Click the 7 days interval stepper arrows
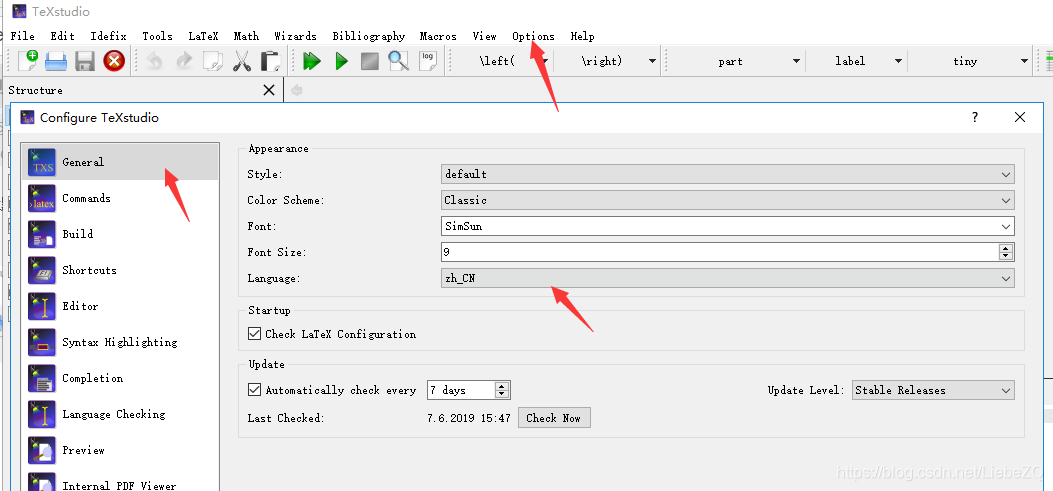This screenshot has height=491, width=1053. 502,390
